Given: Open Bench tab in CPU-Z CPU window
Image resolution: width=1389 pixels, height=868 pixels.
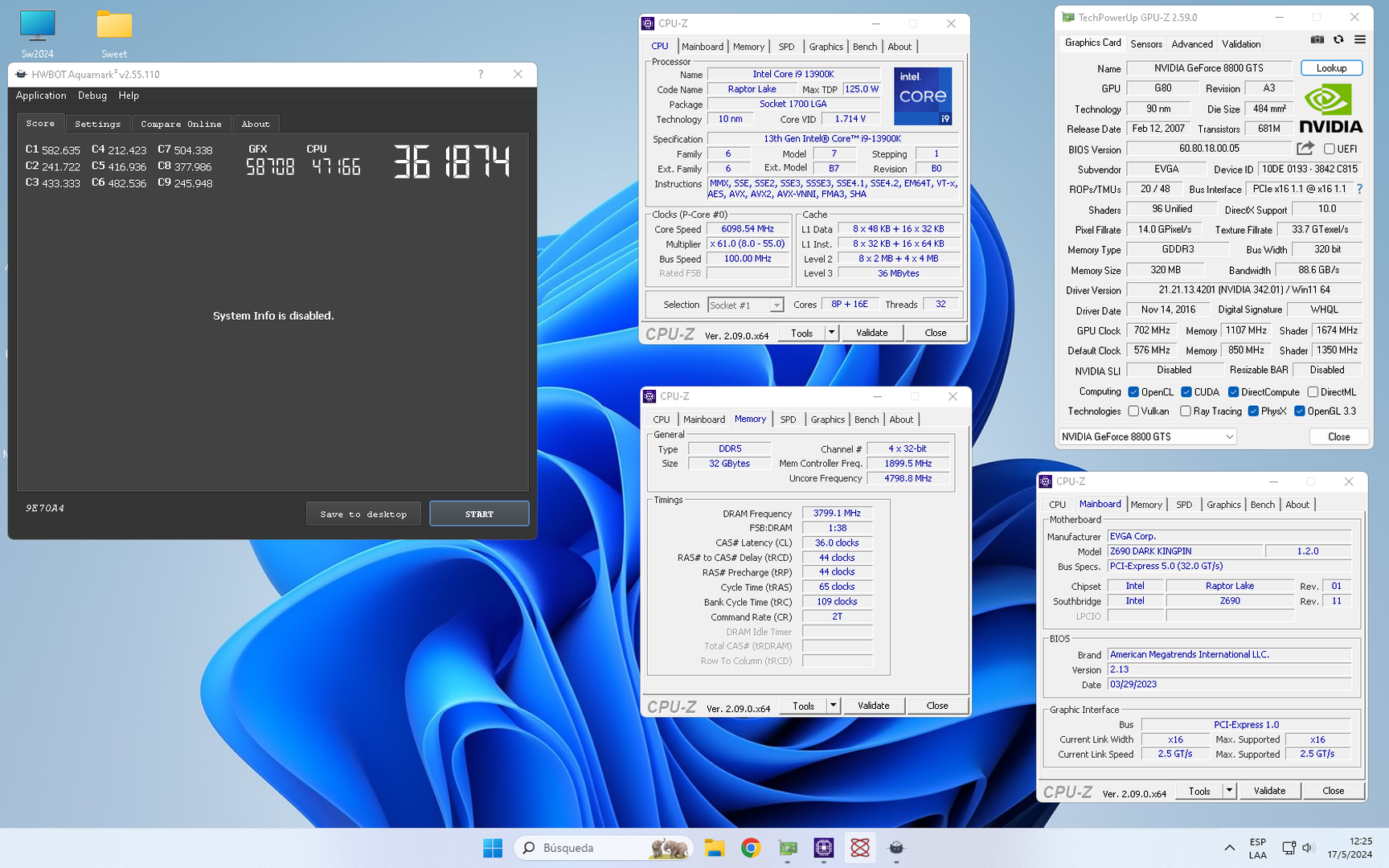Looking at the screenshot, I should click(x=865, y=47).
